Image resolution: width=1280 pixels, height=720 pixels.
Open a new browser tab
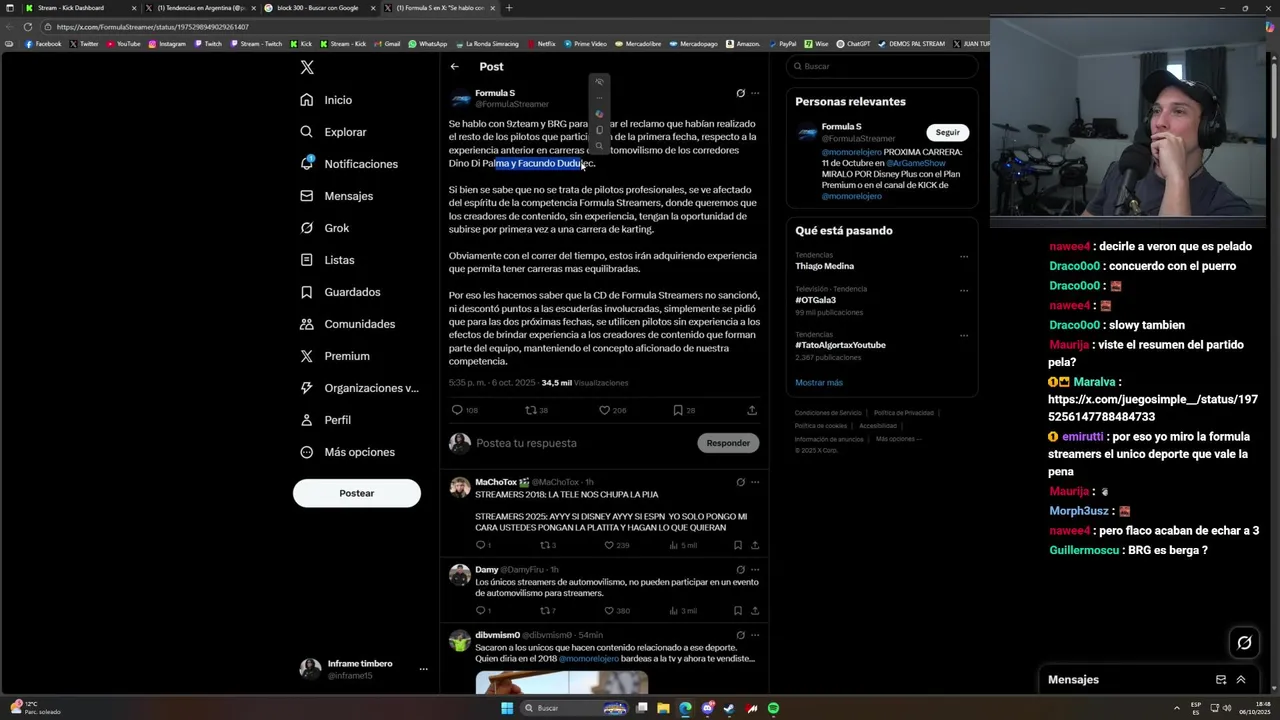[508, 8]
